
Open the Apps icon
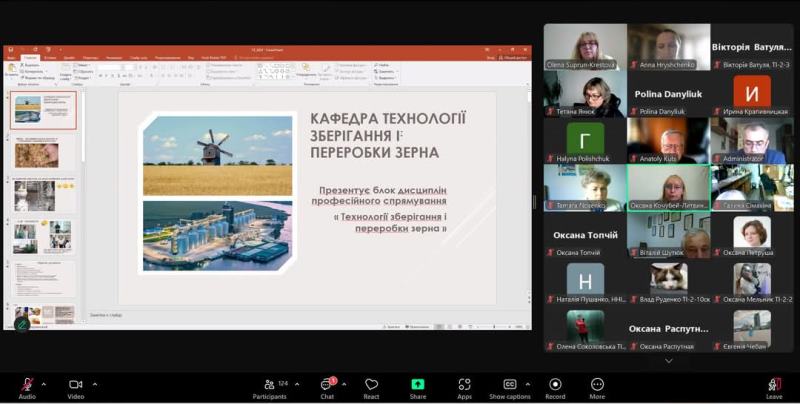tap(464, 384)
